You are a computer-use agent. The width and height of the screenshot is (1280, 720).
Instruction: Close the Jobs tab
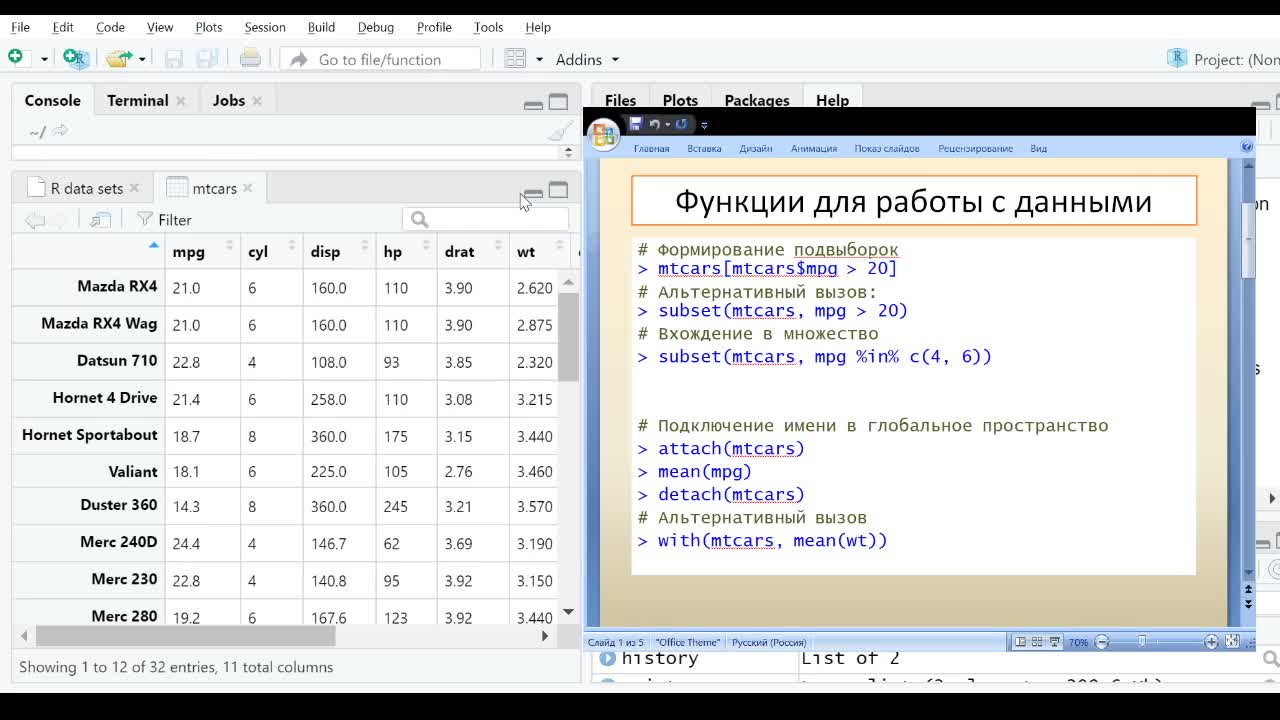pyautogui.click(x=257, y=101)
